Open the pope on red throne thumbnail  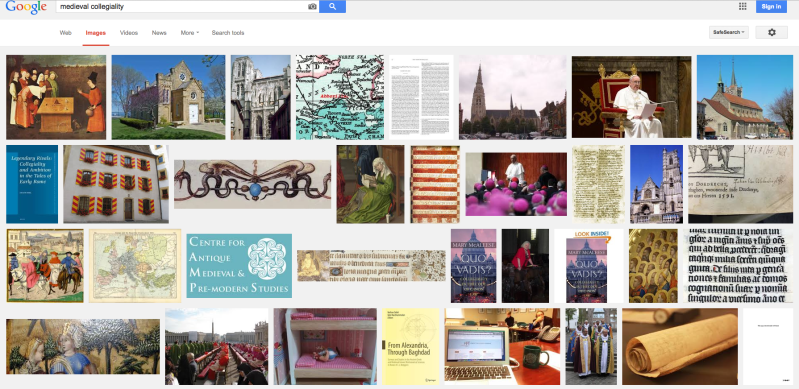pyautogui.click(x=631, y=97)
